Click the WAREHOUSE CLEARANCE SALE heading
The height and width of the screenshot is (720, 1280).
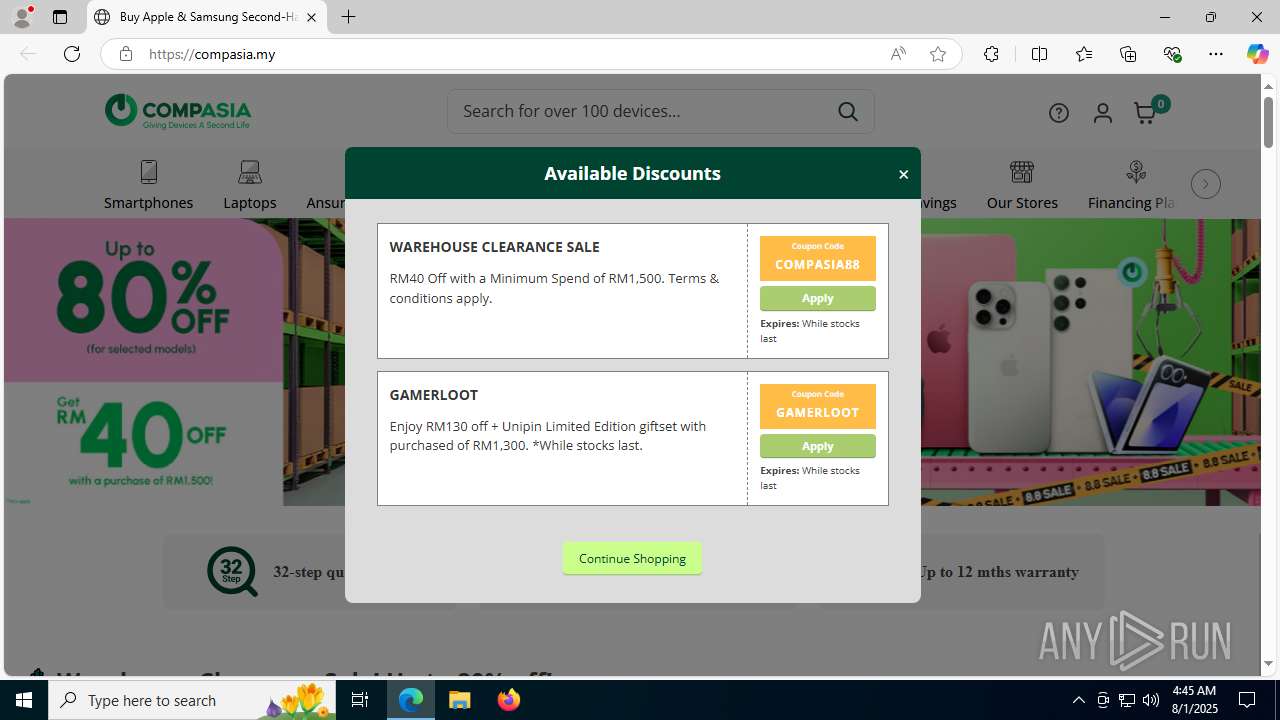point(494,247)
